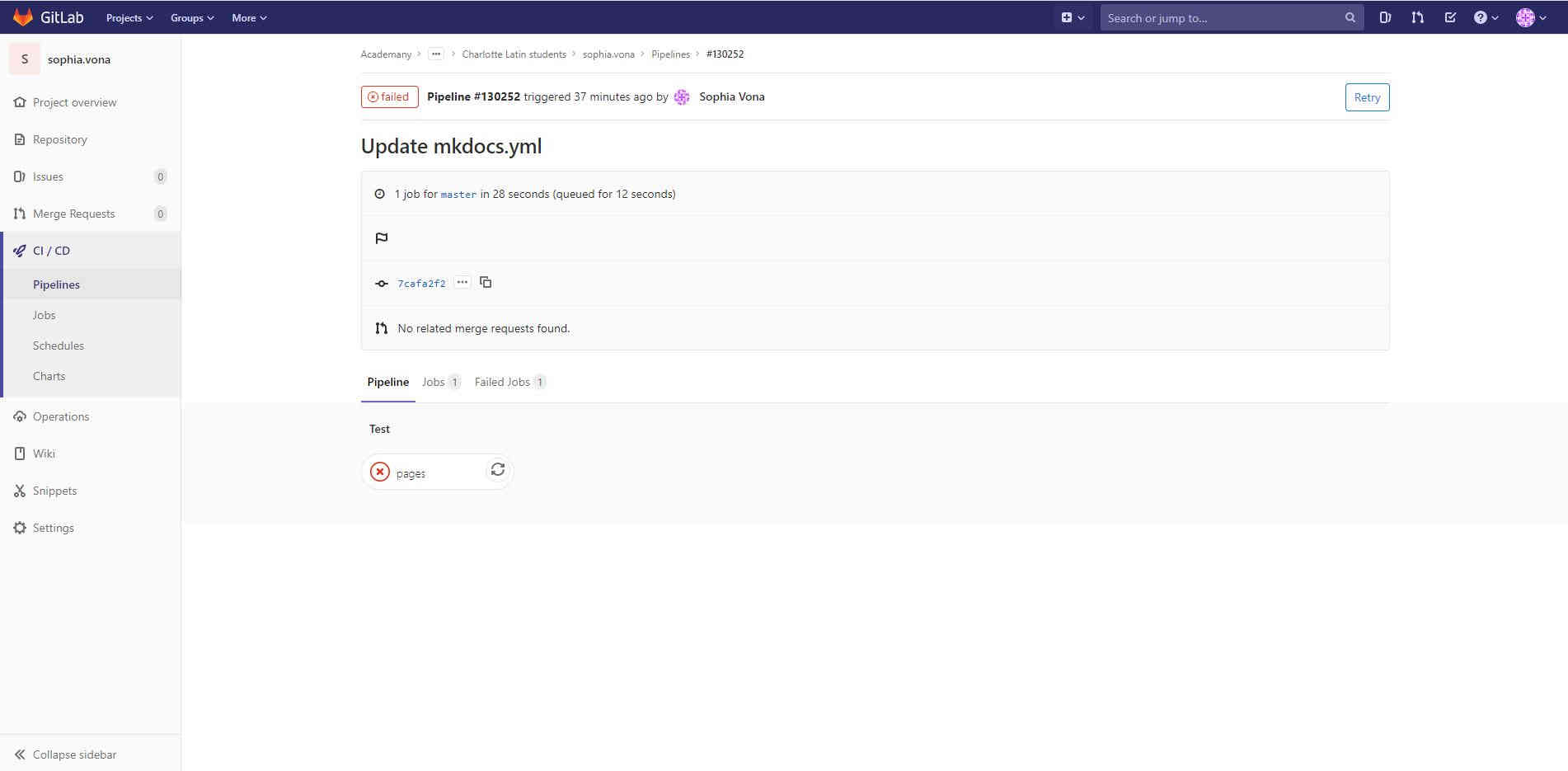Open the user avatar menu in navbar
Image resolution: width=1568 pixels, height=771 pixels.
(1531, 17)
